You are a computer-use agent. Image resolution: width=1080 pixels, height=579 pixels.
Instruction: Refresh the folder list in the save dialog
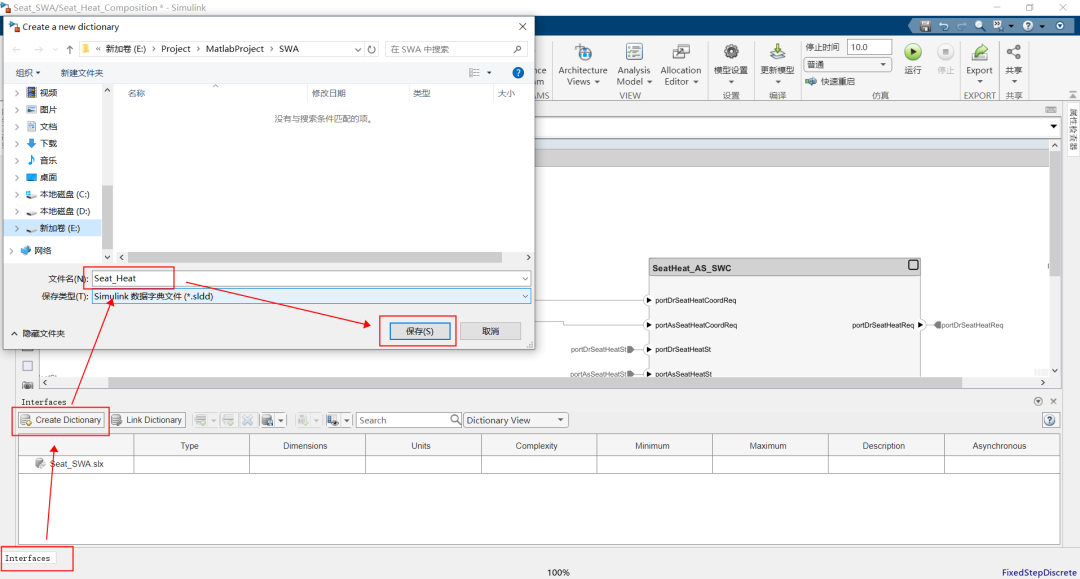click(x=372, y=50)
